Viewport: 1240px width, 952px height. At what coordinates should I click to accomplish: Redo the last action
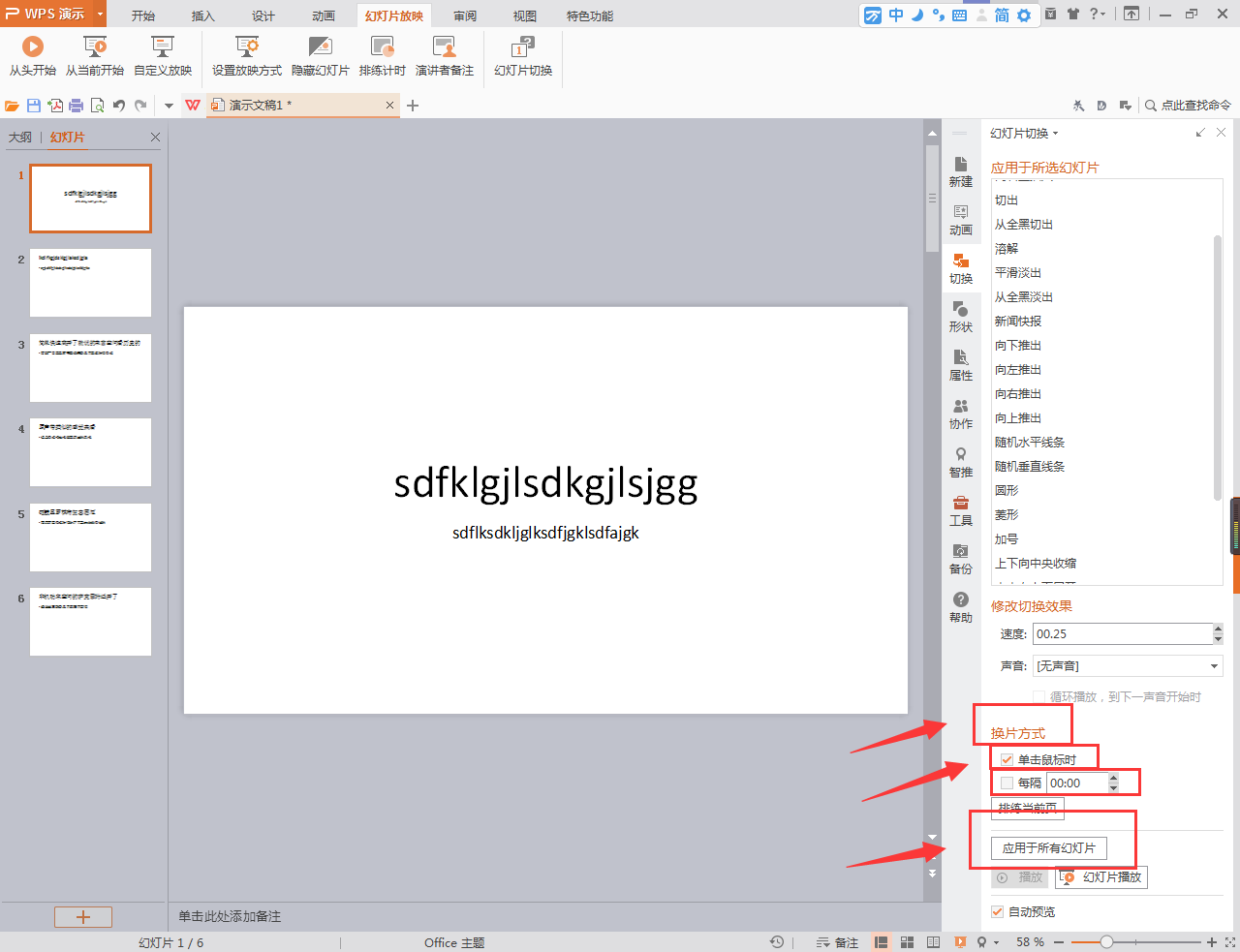click(141, 106)
